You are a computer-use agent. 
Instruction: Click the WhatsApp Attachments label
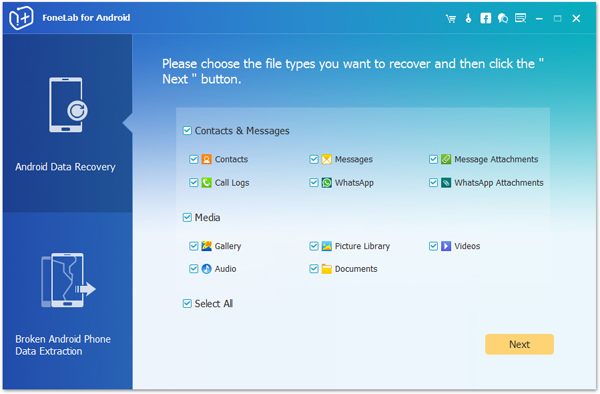coord(499,183)
